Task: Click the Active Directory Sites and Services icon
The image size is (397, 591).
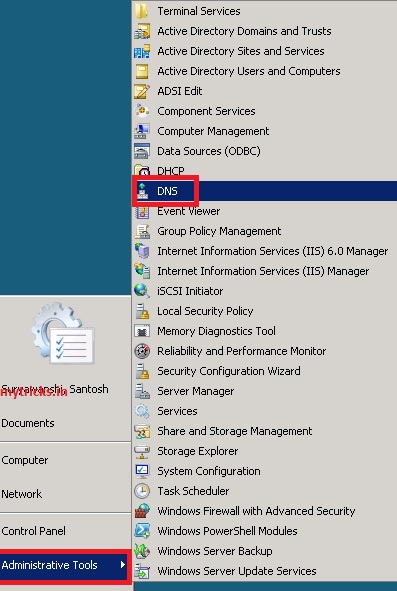Action: tap(142, 51)
